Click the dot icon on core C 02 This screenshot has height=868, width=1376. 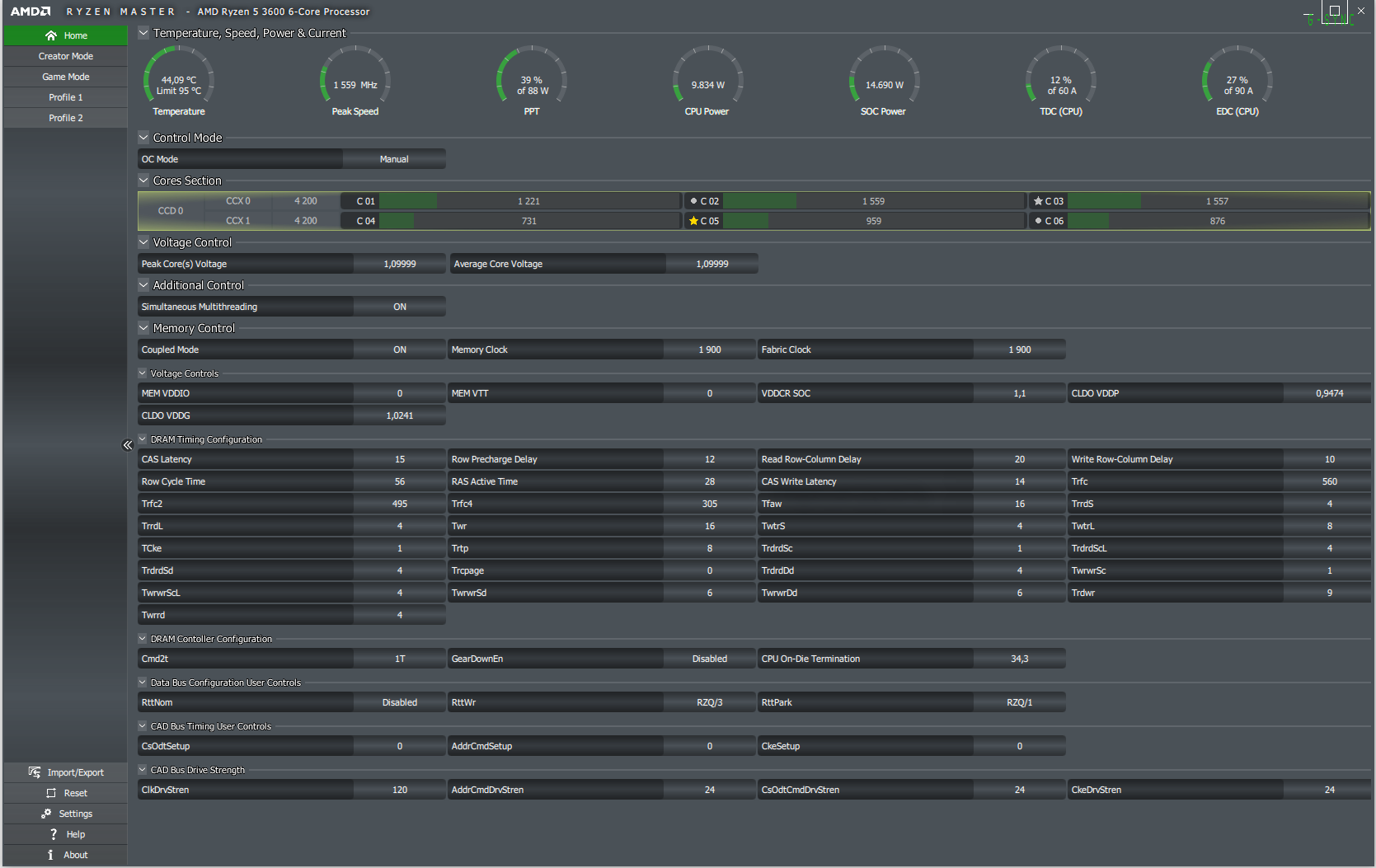pyautogui.click(x=693, y=201)
